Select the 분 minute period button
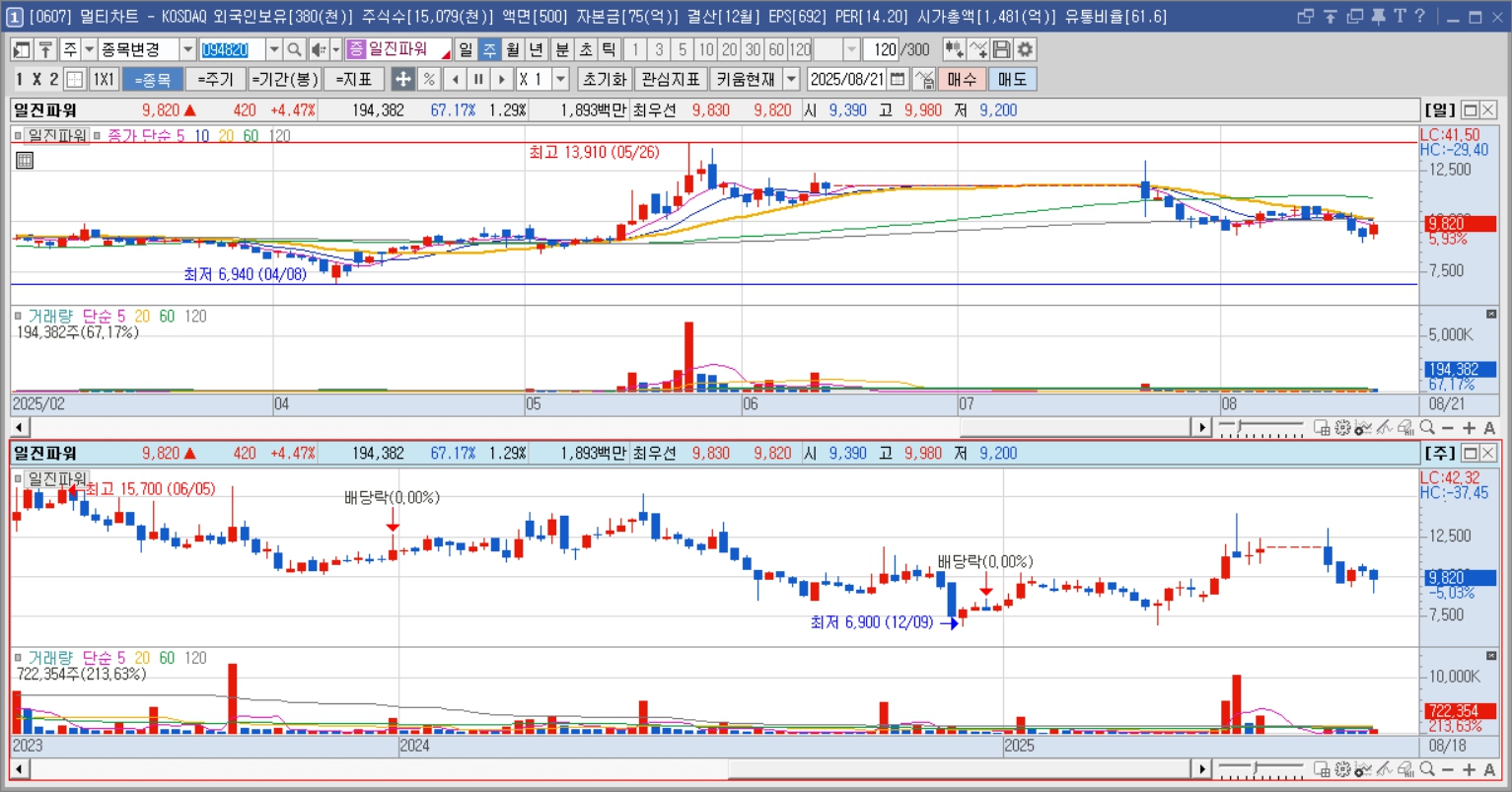Screen dimensions: 1512x792 point(562,49)
